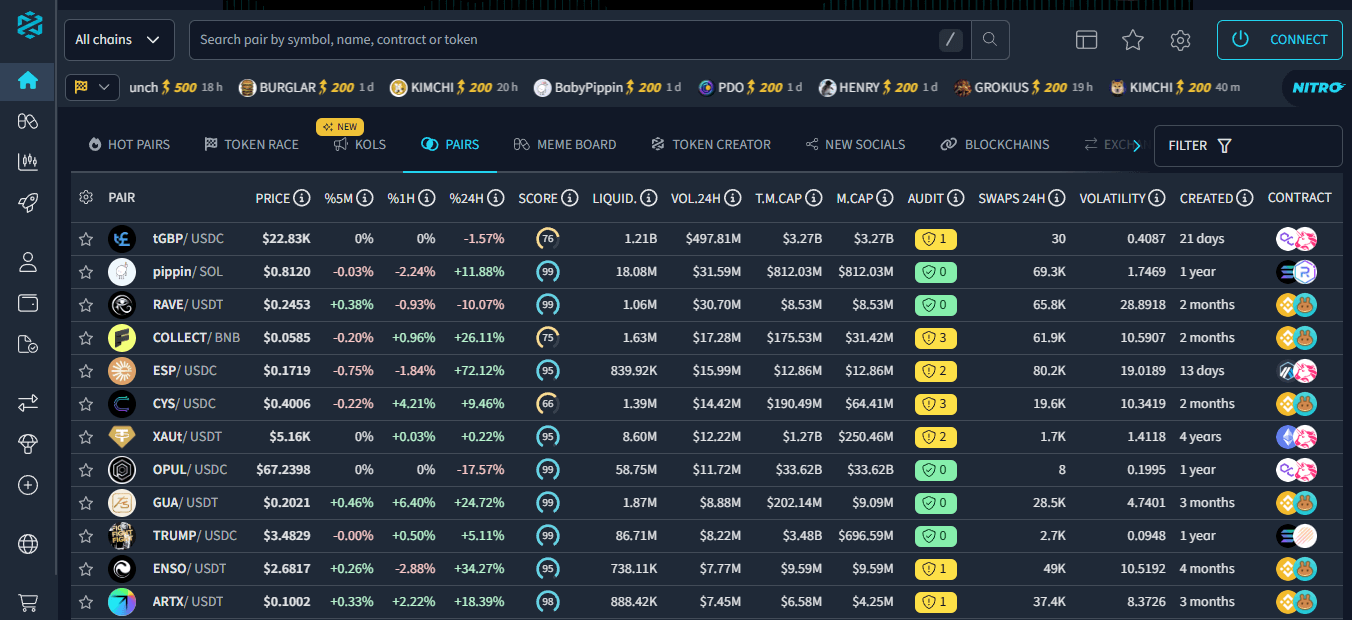The height and width of the screenshot is (620, 1352).
Task: Open the FILTER control
Action: click(x=1248, y=146)
